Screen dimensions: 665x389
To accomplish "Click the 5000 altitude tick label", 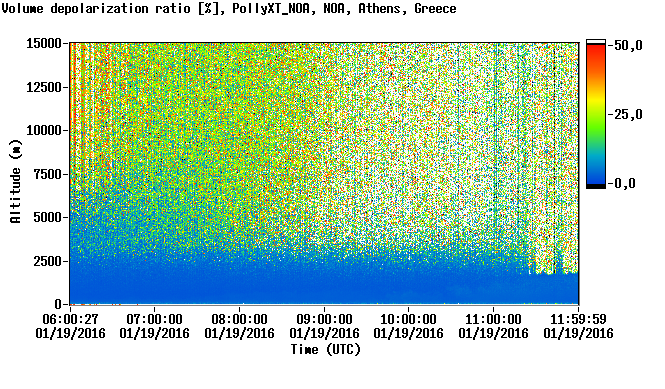I will pyautogui.click(x=47, y=217).
